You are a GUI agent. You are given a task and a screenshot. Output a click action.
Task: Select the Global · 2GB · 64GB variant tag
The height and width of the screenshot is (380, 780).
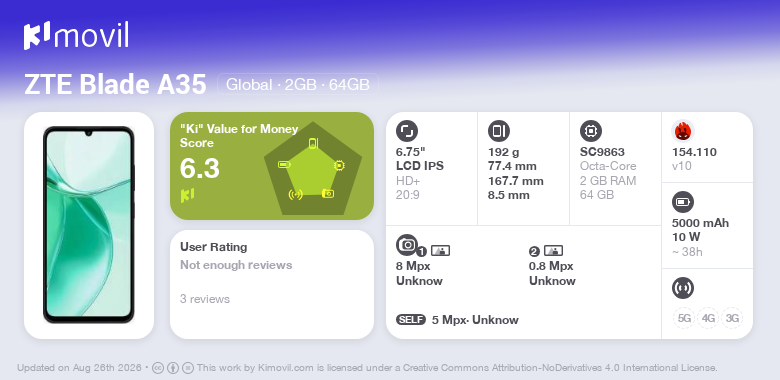tap(297, 85)
